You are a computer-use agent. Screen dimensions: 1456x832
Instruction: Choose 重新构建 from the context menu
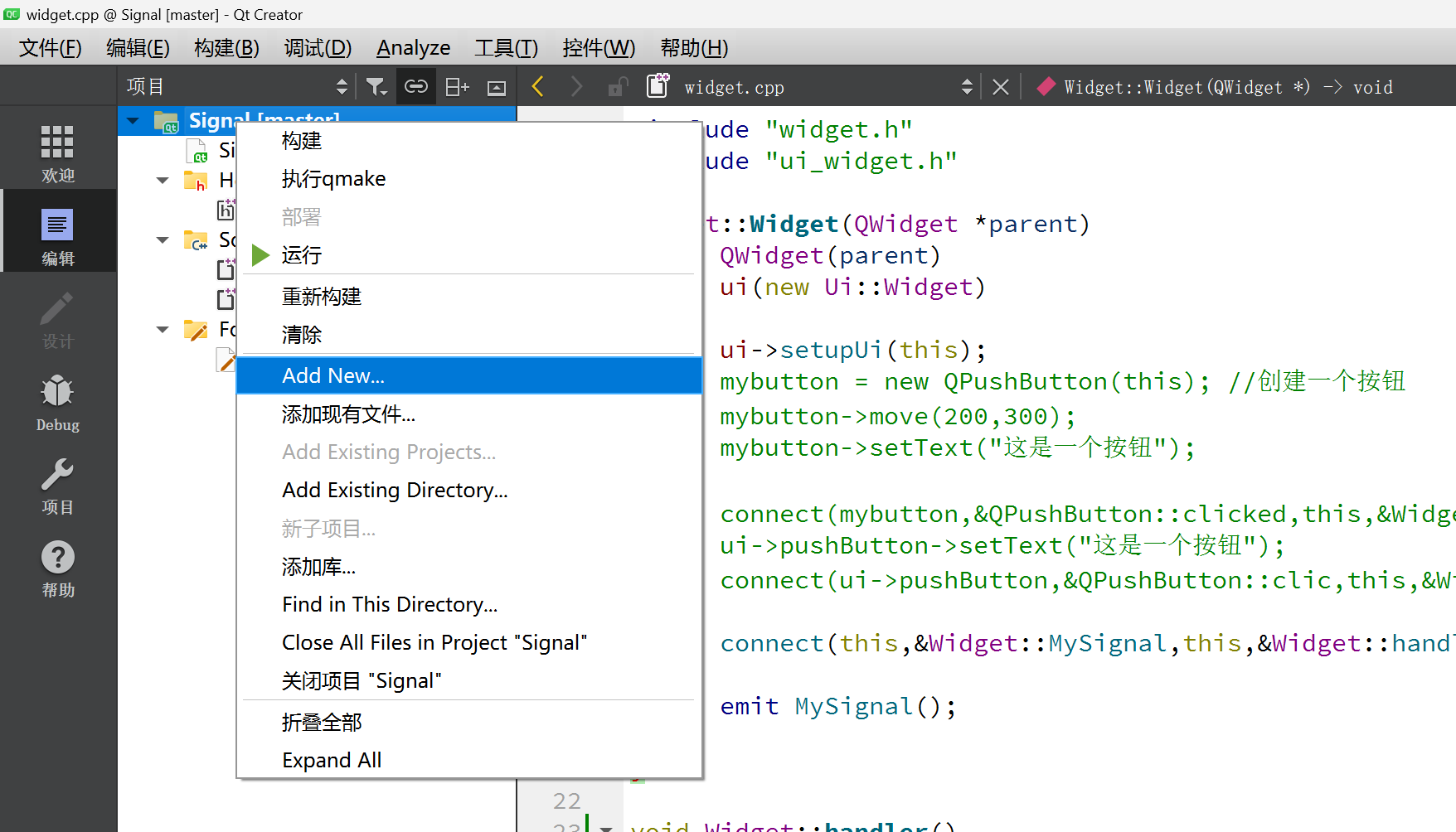(x=469, y=297)
